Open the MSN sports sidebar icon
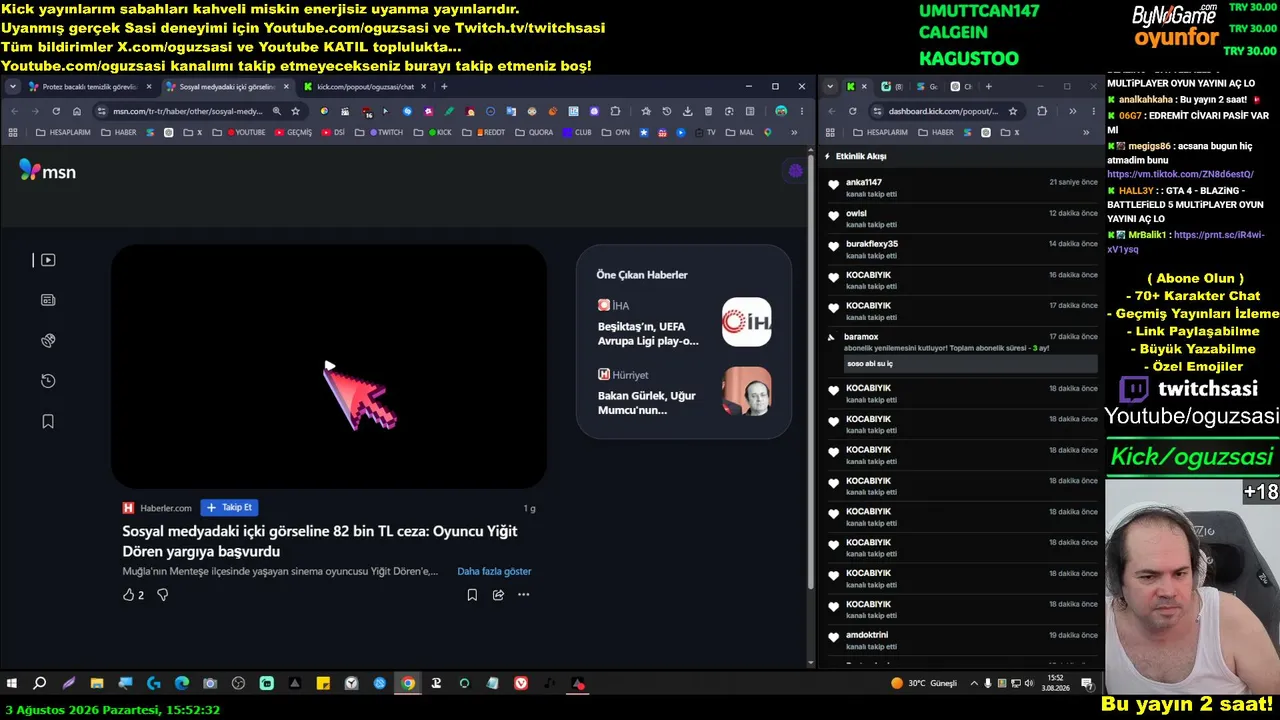This screenshot has height=720, width=1280. [x=48, y=341]
